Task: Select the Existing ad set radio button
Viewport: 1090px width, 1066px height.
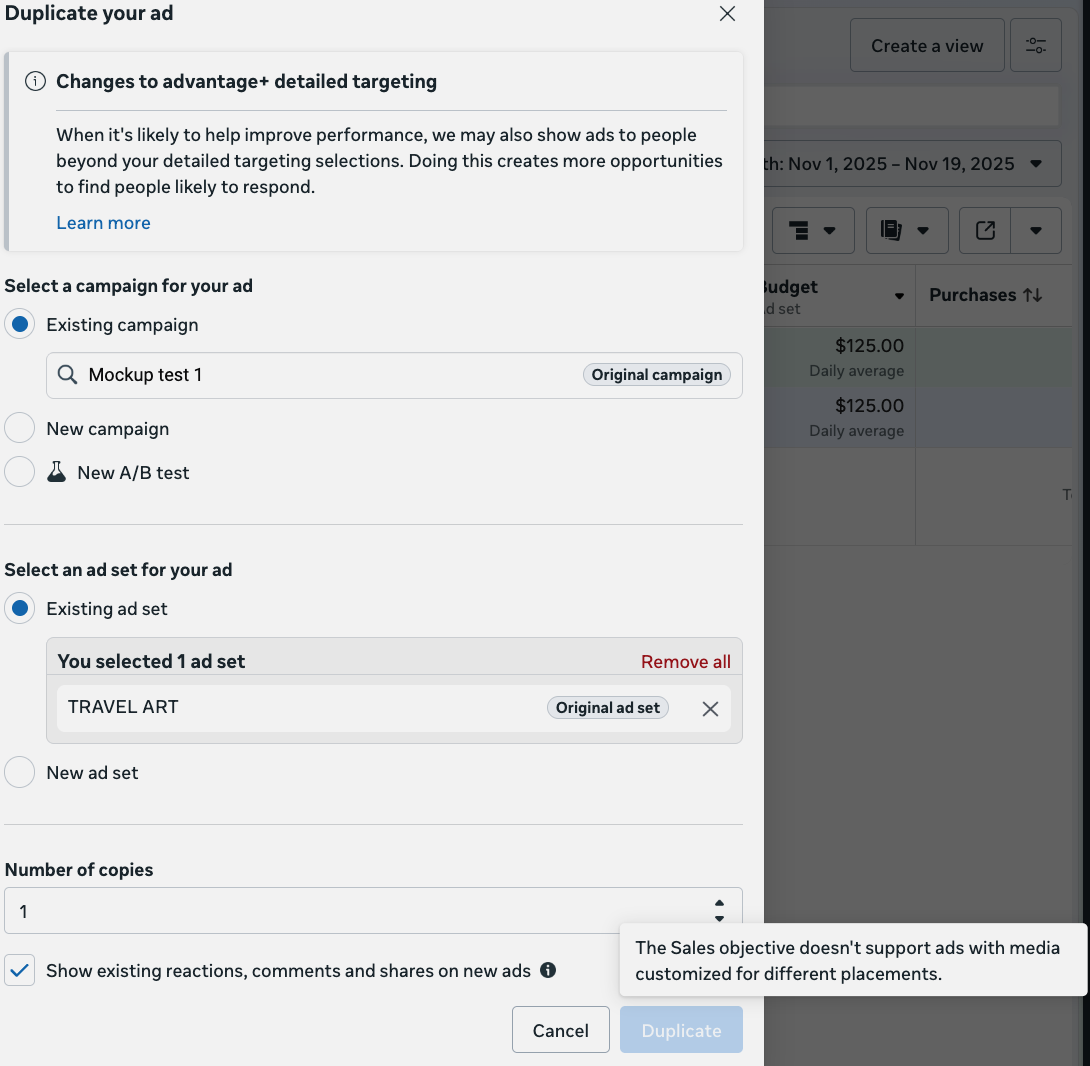Action: point(19,608)
